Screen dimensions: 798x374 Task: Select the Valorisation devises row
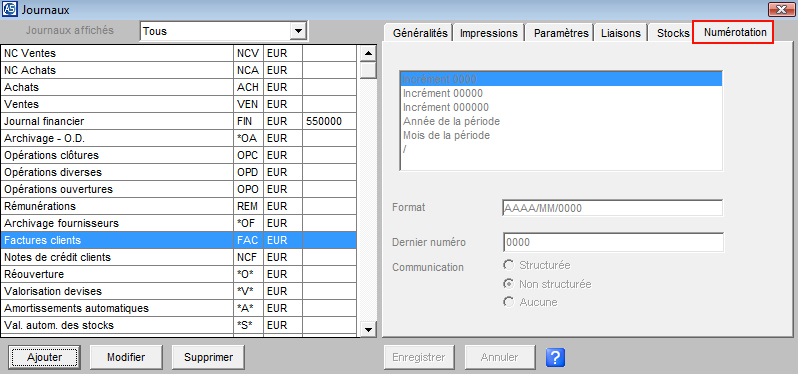point(179,291)
